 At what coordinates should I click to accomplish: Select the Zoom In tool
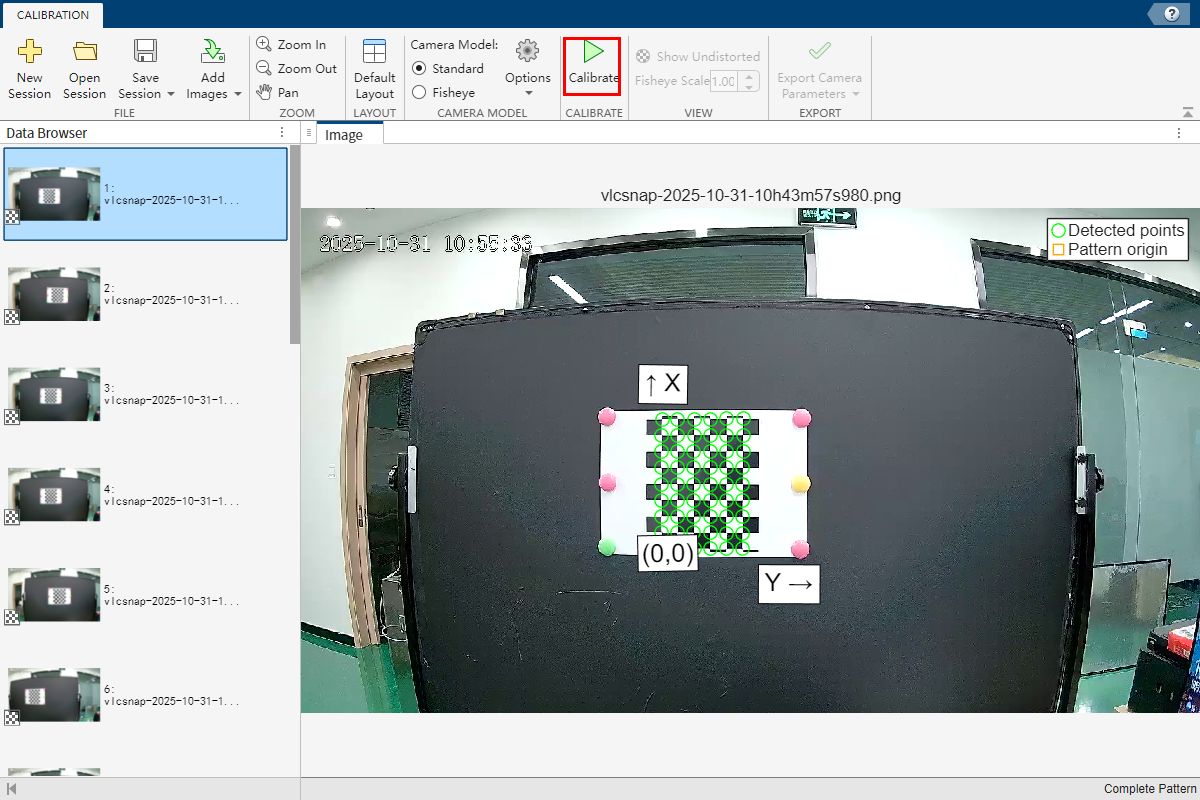[291, 44]
